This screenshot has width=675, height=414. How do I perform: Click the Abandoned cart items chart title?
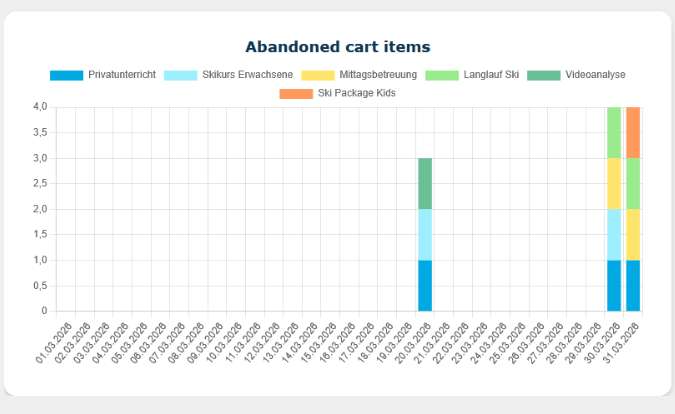(338, 47)
